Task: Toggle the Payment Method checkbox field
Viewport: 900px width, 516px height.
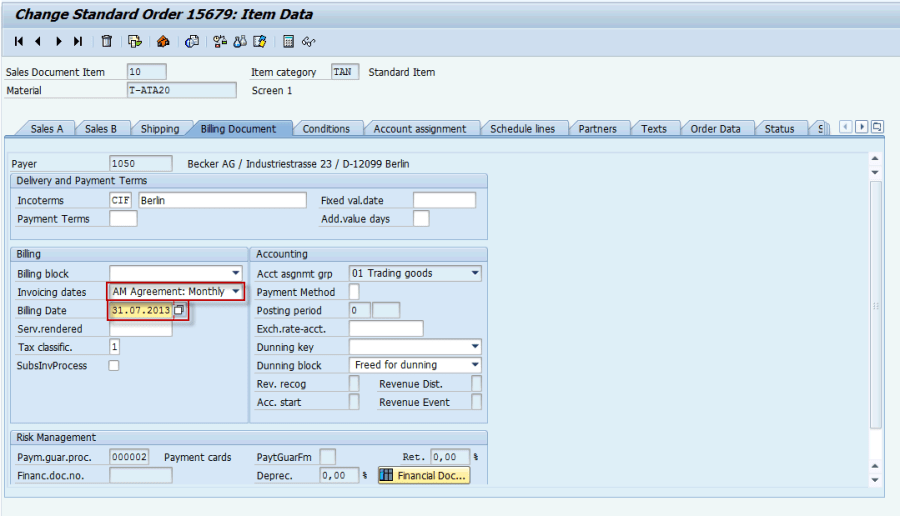Action: [x=354, y=292]
